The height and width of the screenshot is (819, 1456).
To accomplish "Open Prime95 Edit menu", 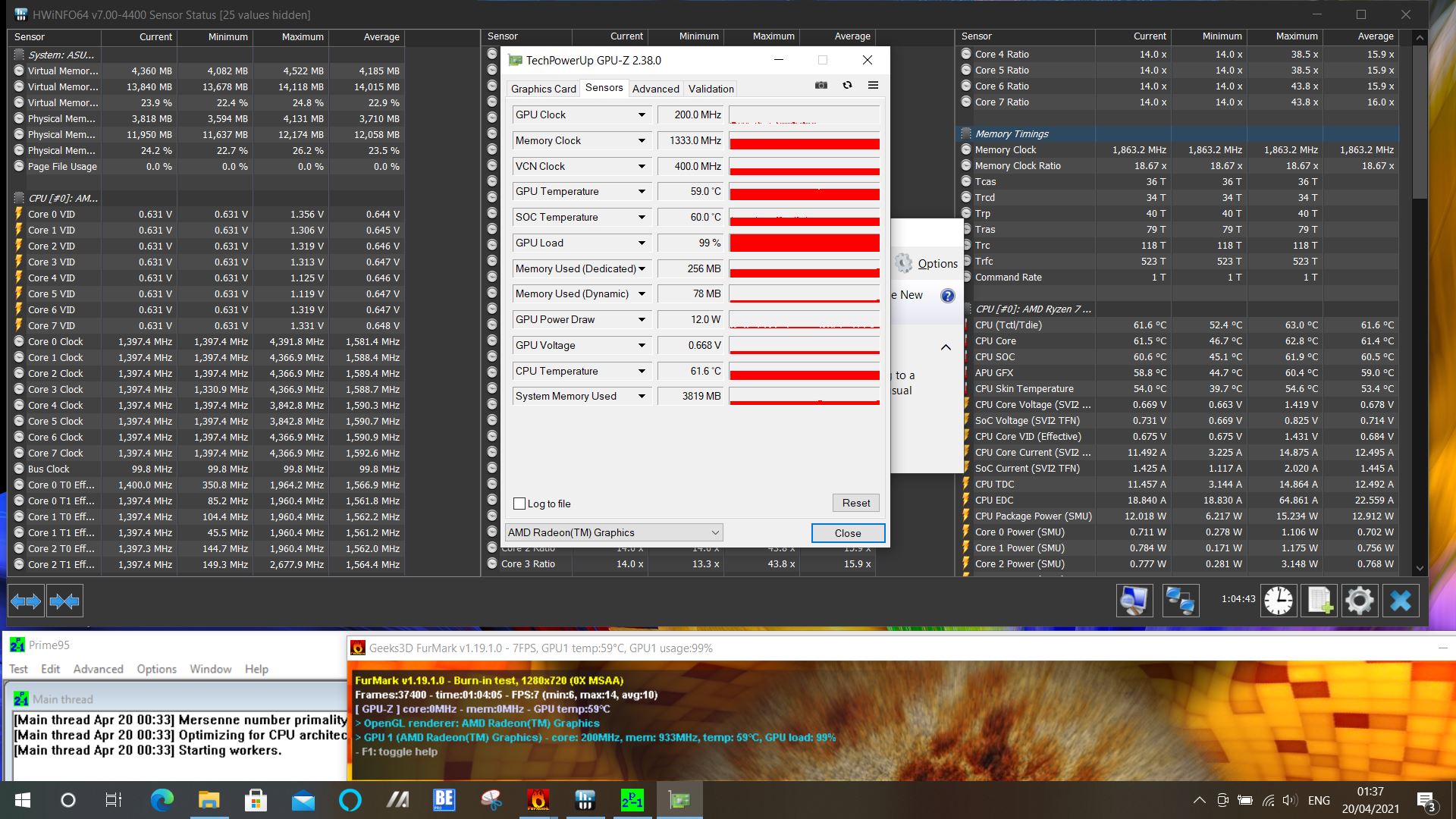I will click(50, 669).
